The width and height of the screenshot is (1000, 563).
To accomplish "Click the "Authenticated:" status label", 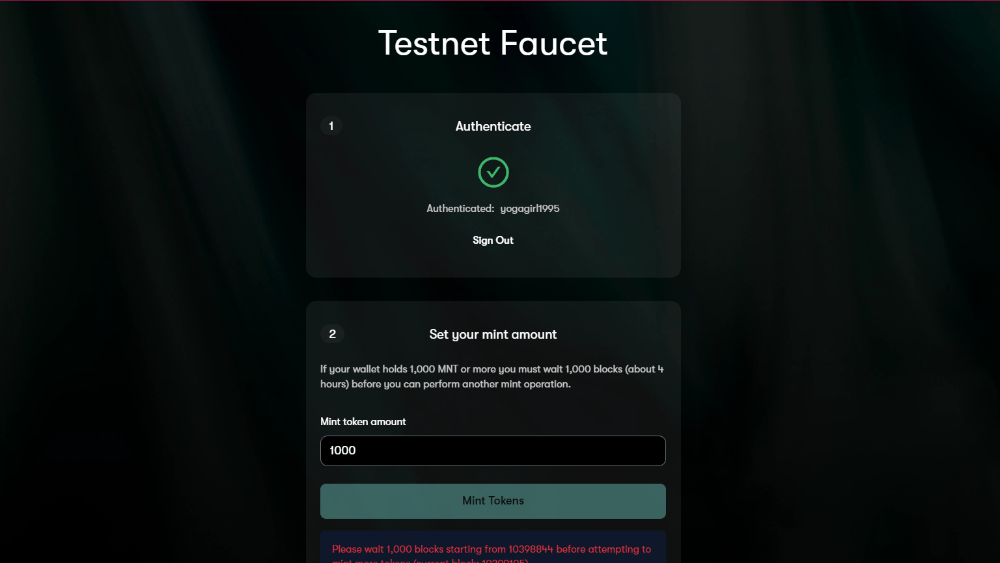I will pos(460,208).
